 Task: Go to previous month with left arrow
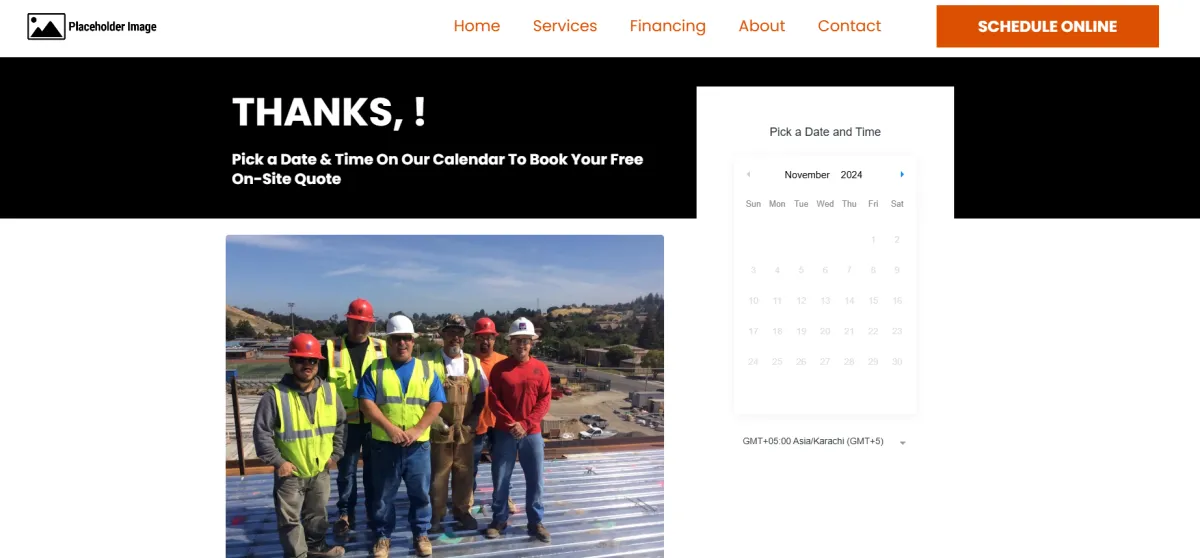coord(748,174)
